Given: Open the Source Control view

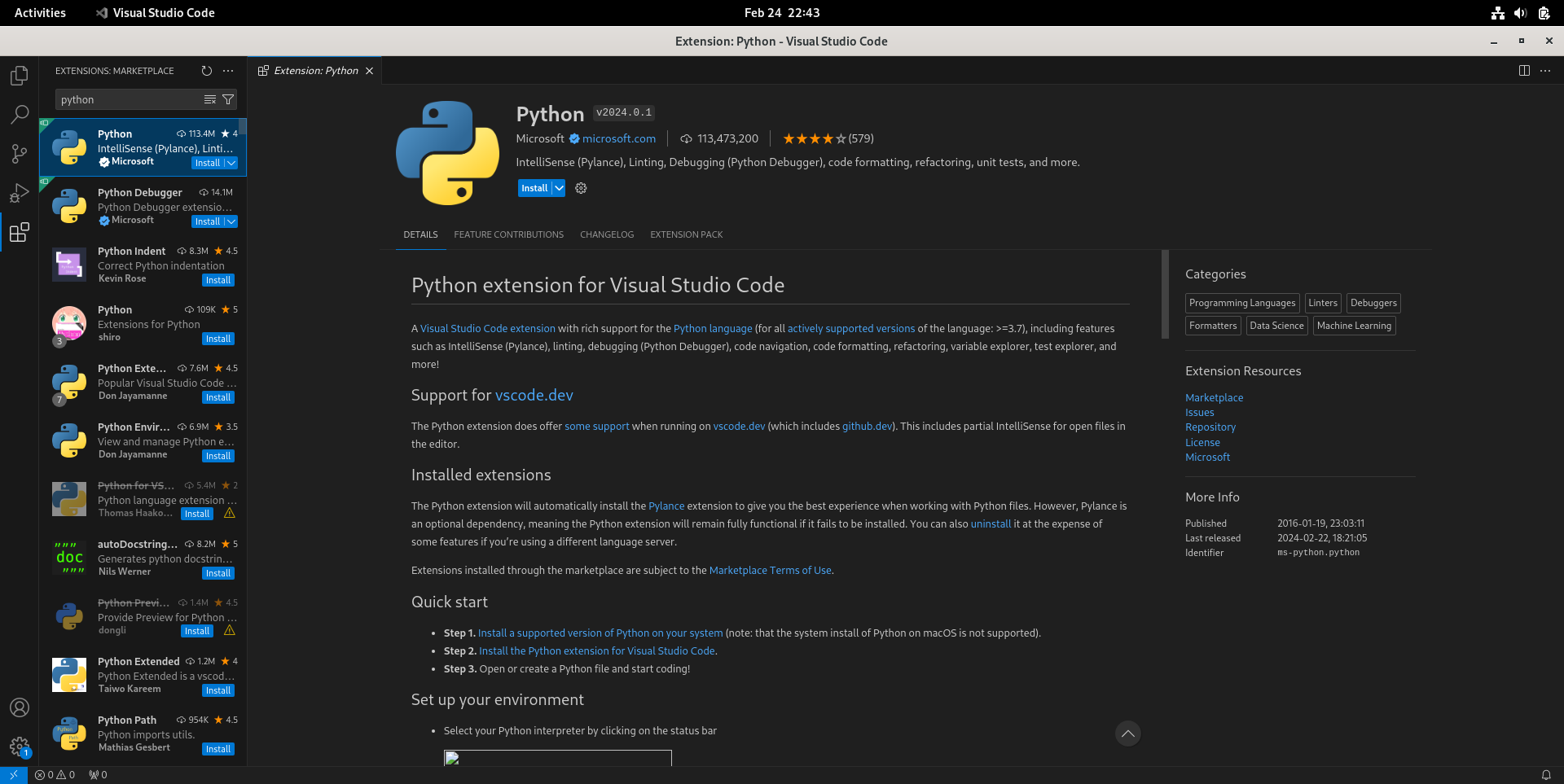Looking at the screenshot, I should [20, 154].
